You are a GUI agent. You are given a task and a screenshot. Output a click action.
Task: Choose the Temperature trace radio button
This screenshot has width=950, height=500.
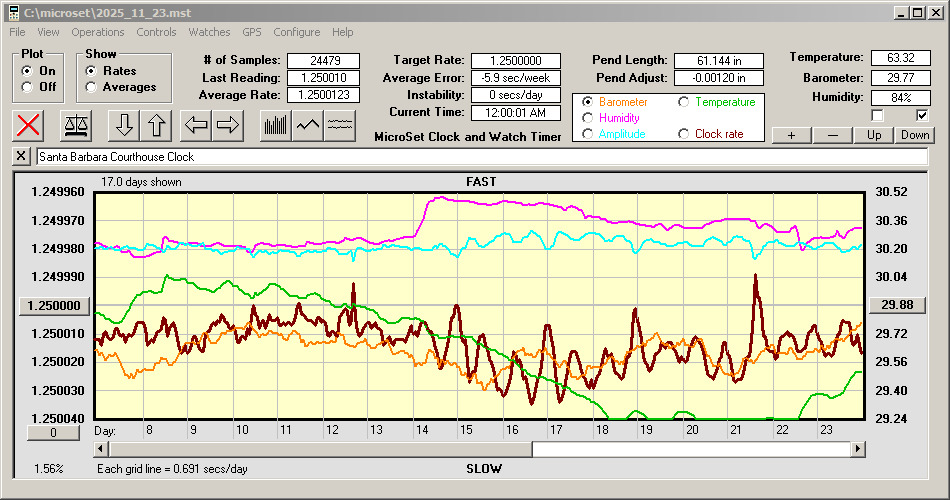click(684, 102)
